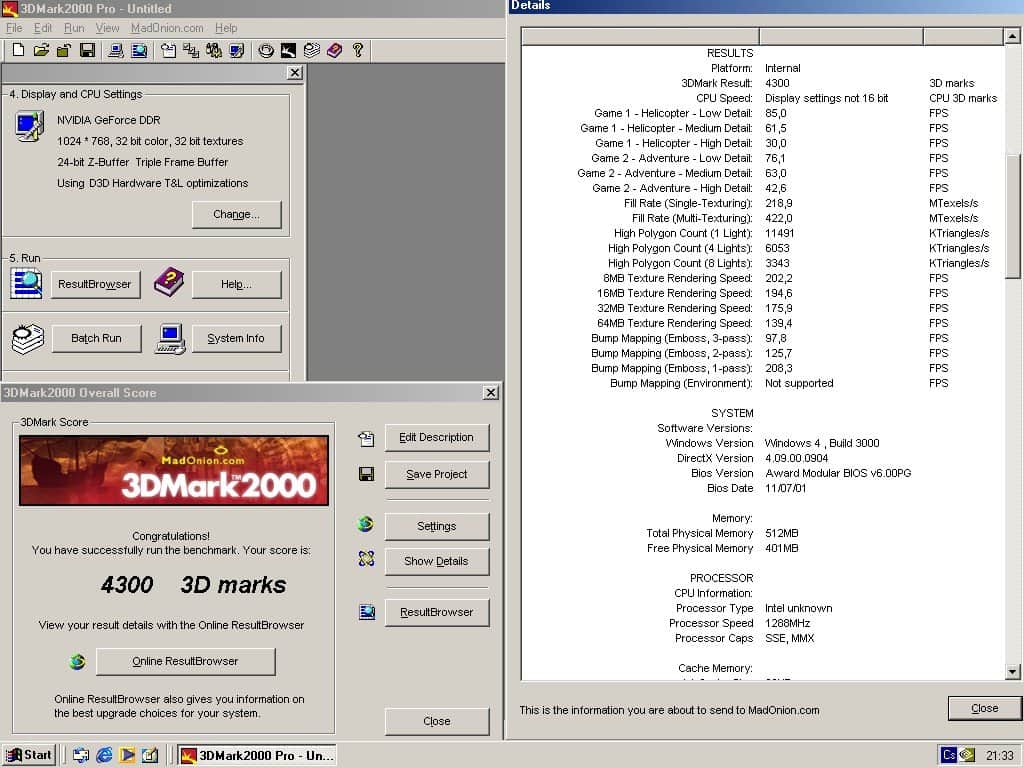Click the stacked papers icon left of Batch Run

tap(28, 338)
